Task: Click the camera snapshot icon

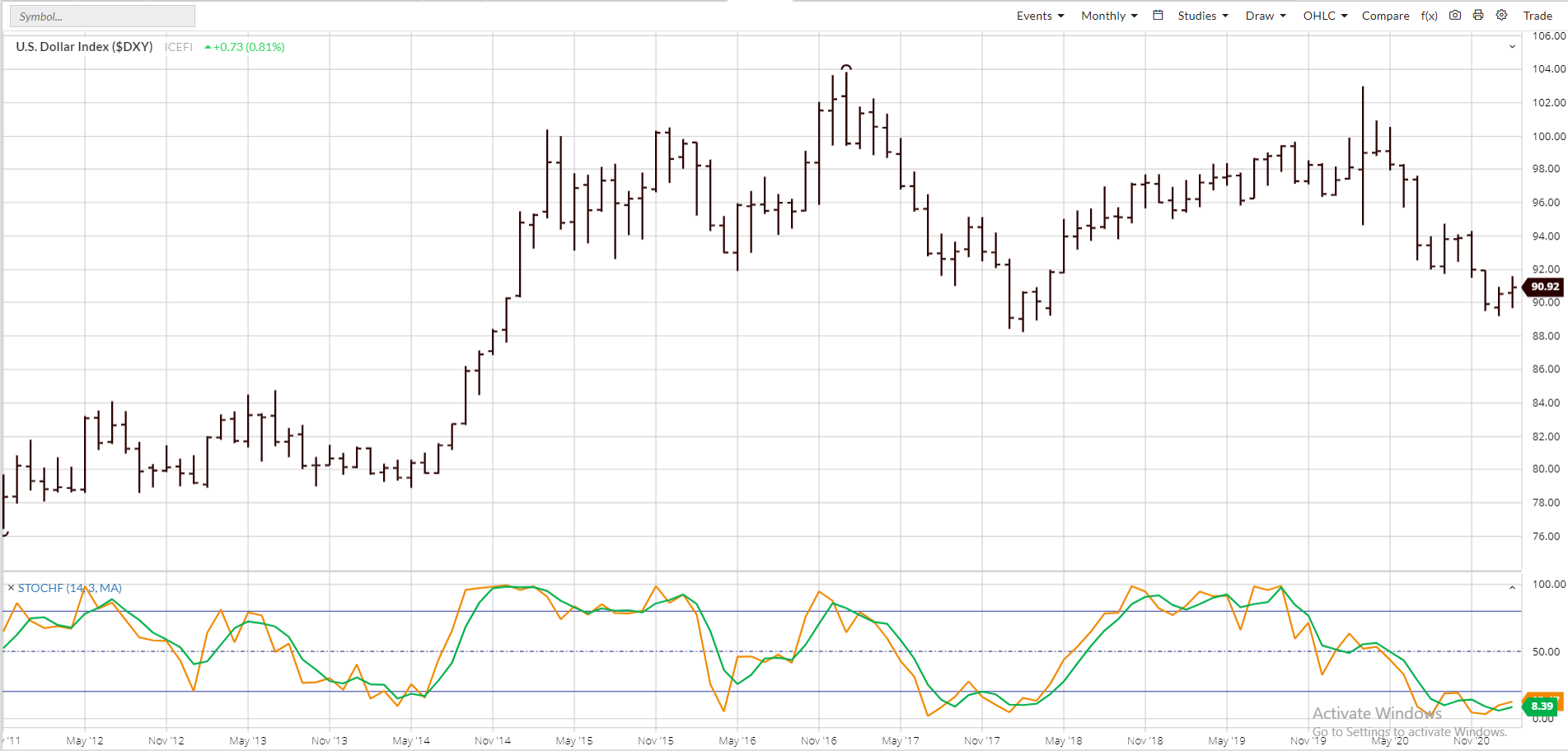Action: (x=1455, y=15)
